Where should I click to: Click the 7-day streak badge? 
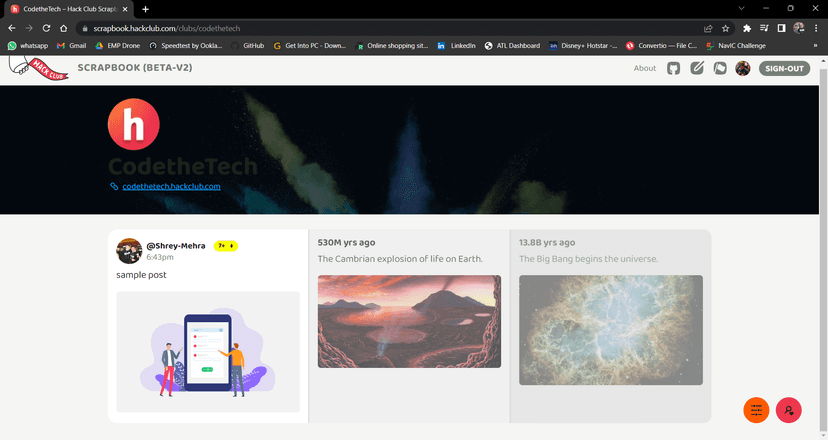pyautogui.click(x=226, y=245)
